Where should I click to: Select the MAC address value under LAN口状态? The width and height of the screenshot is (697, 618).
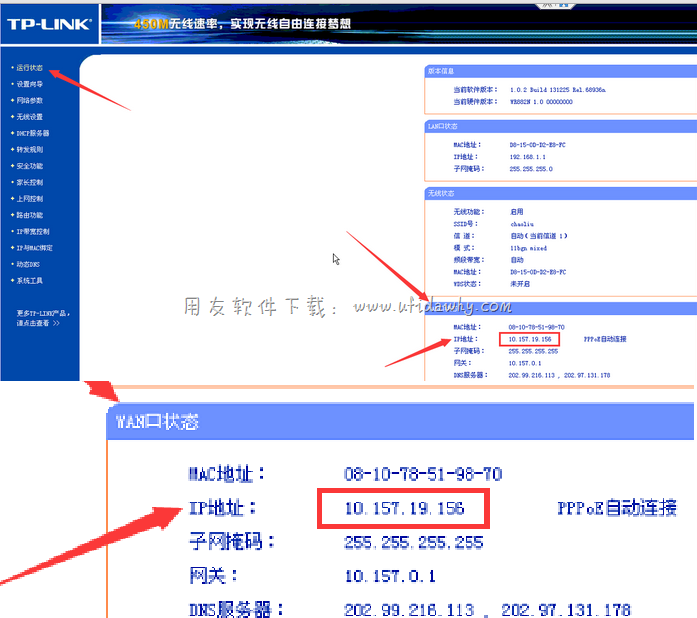pos(537,145)
